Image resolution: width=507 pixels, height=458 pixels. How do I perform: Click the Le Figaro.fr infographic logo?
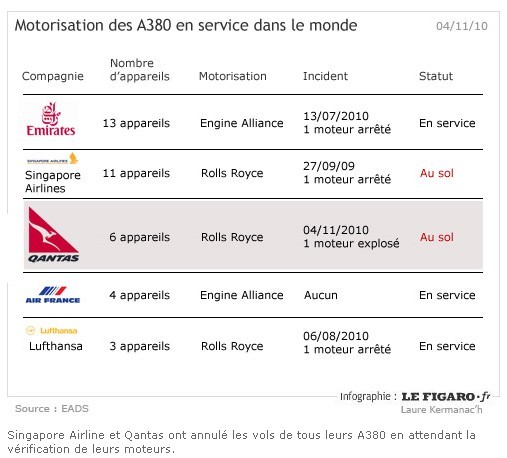(446, 396)
